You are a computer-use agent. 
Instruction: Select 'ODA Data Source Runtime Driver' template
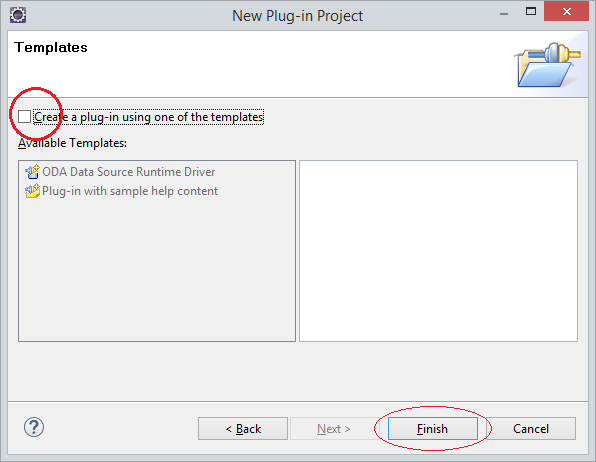click(128, 172)
